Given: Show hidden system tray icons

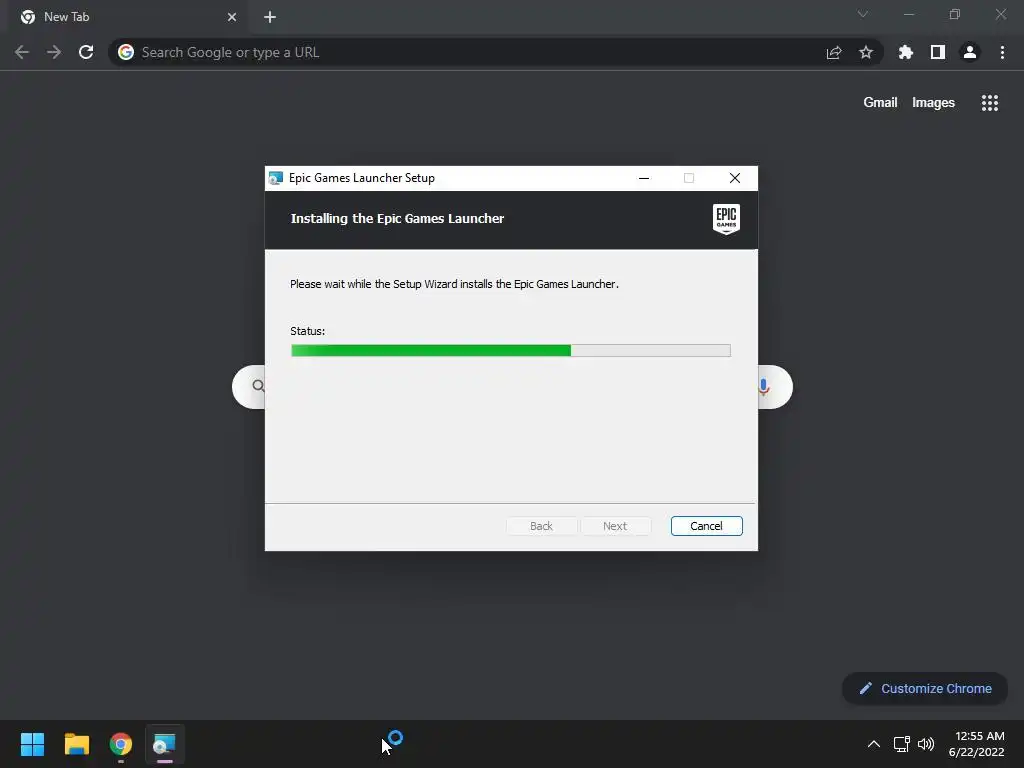Looking at the screenshot, I should 873,744.
